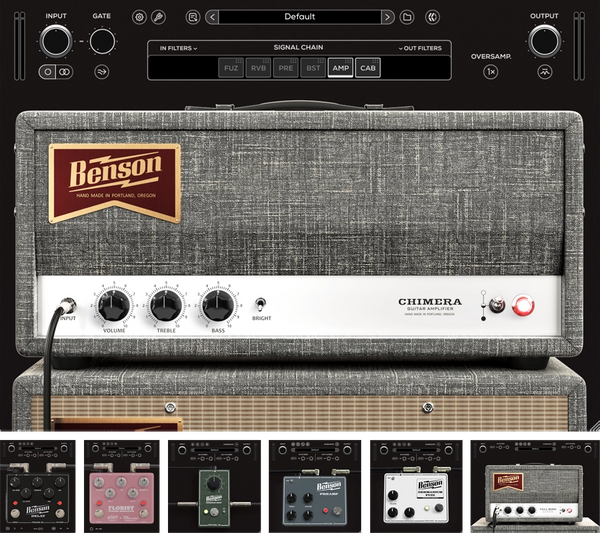Go to the previous preset arrow
This screenshot has width=600, height=533.
[x=212, y=17]
